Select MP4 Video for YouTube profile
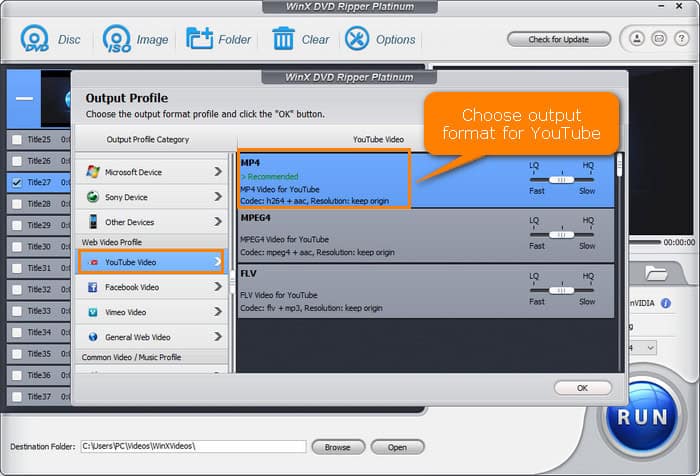Image resolution: width=700 pixels, height=476 pixels. (426, 180)
